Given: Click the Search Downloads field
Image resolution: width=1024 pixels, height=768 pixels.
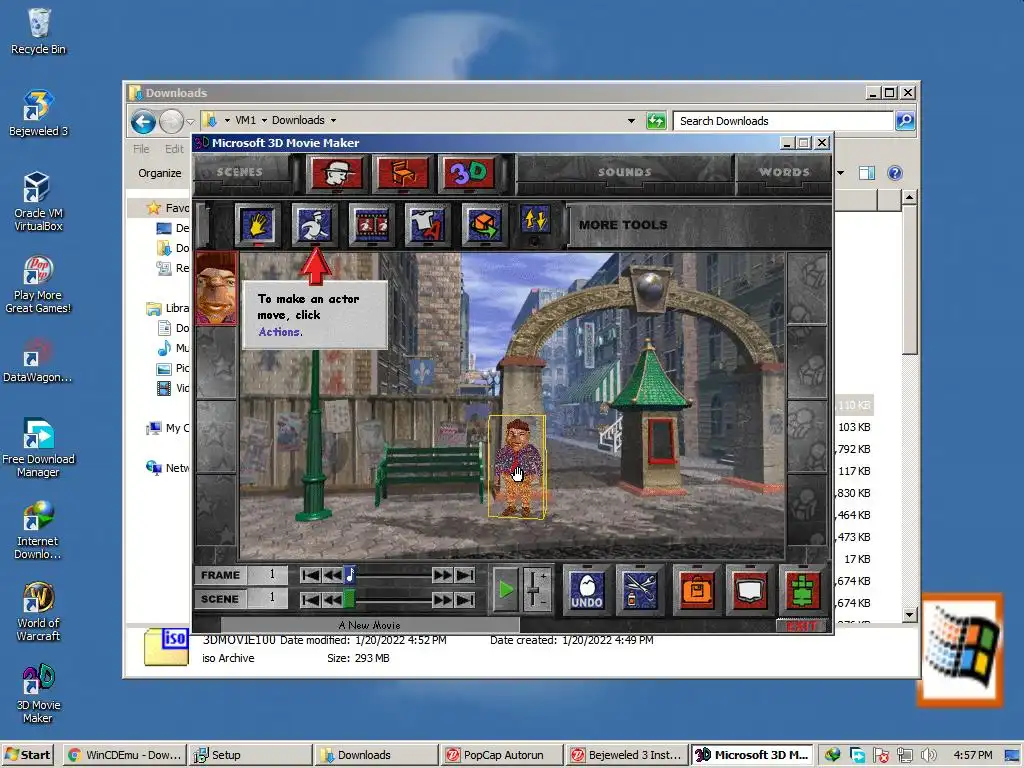Looking at the screenshot, I should coord(782,121).
